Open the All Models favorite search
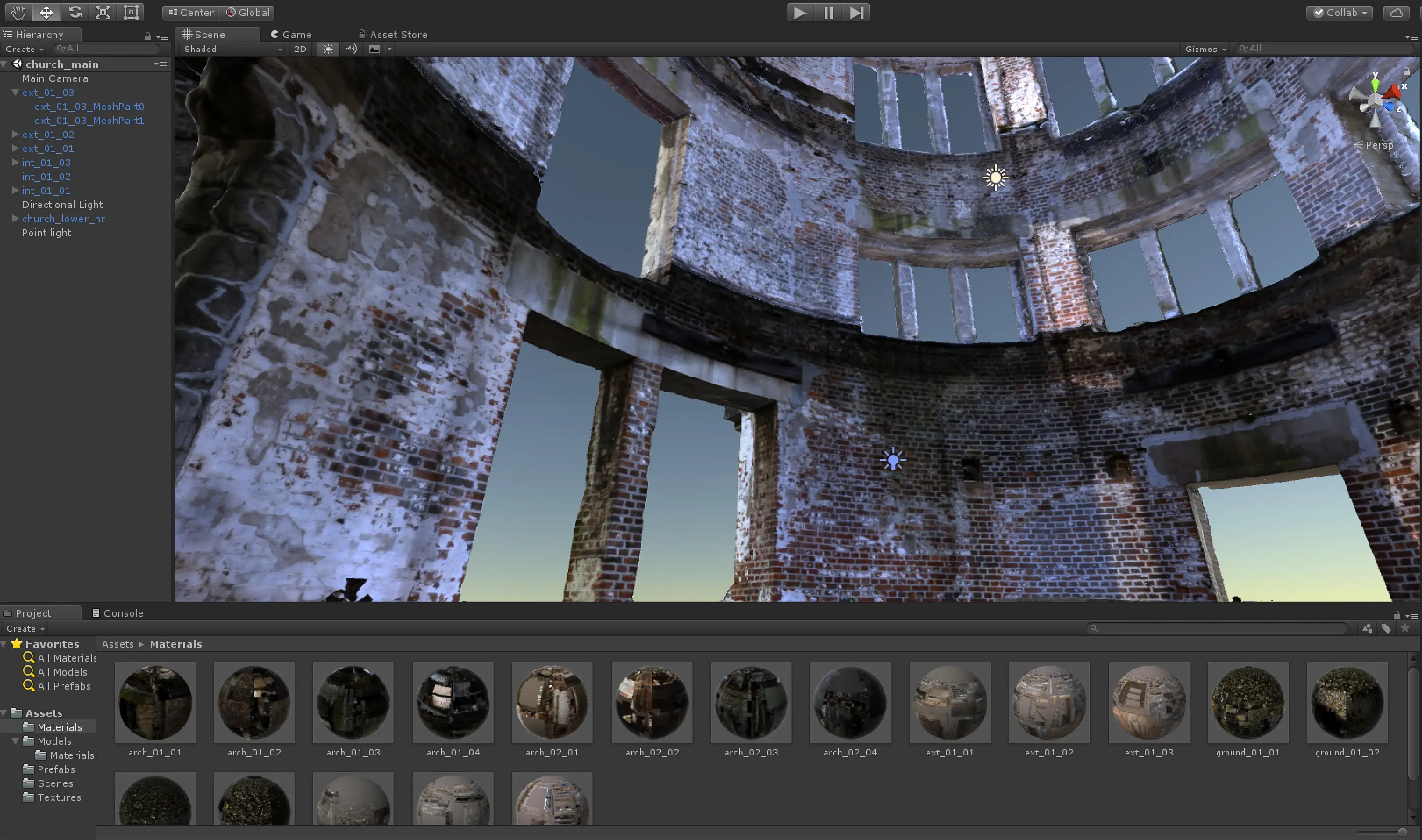The image size is (1422, 840). [56, 672]
